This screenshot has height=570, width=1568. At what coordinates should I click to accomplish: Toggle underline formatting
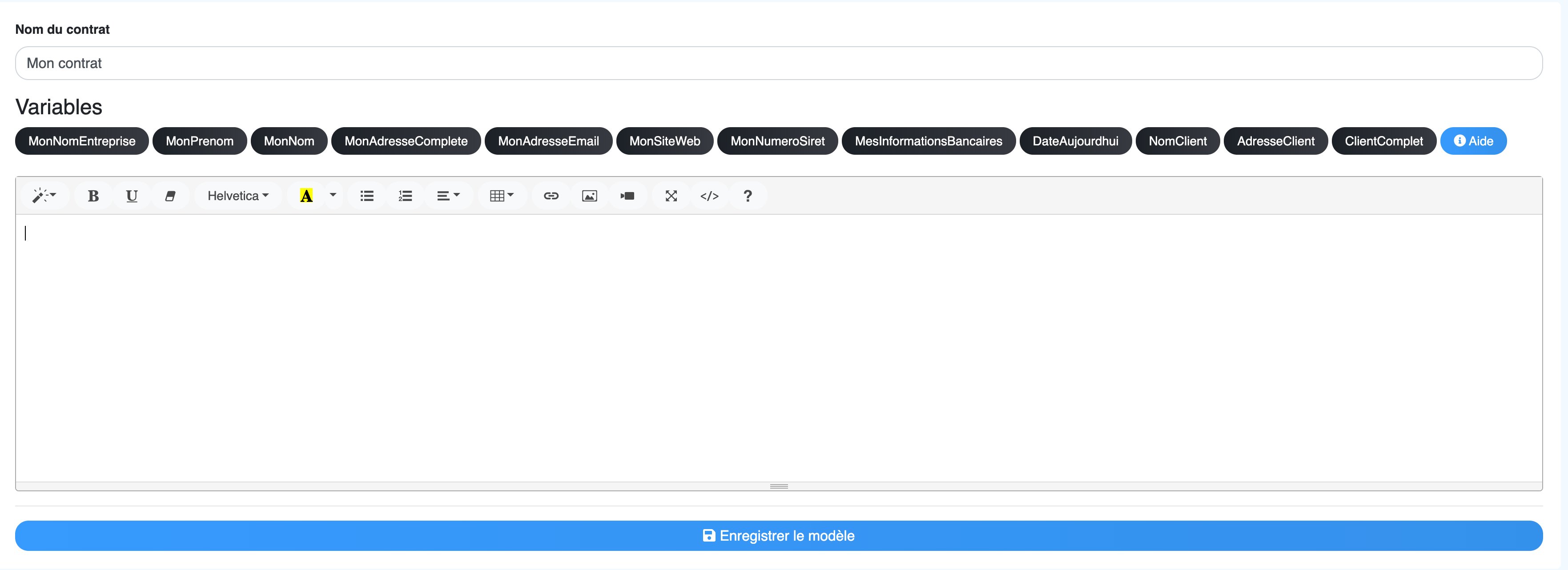[132, 196]
